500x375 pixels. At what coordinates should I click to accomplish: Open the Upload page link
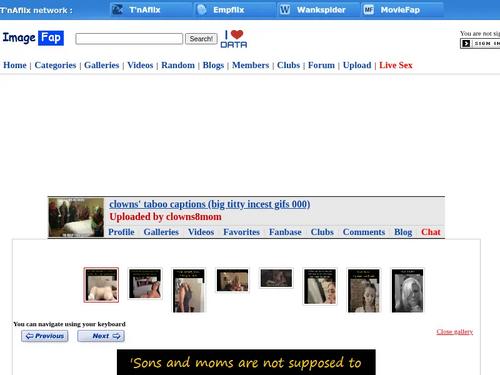[357, 65]
